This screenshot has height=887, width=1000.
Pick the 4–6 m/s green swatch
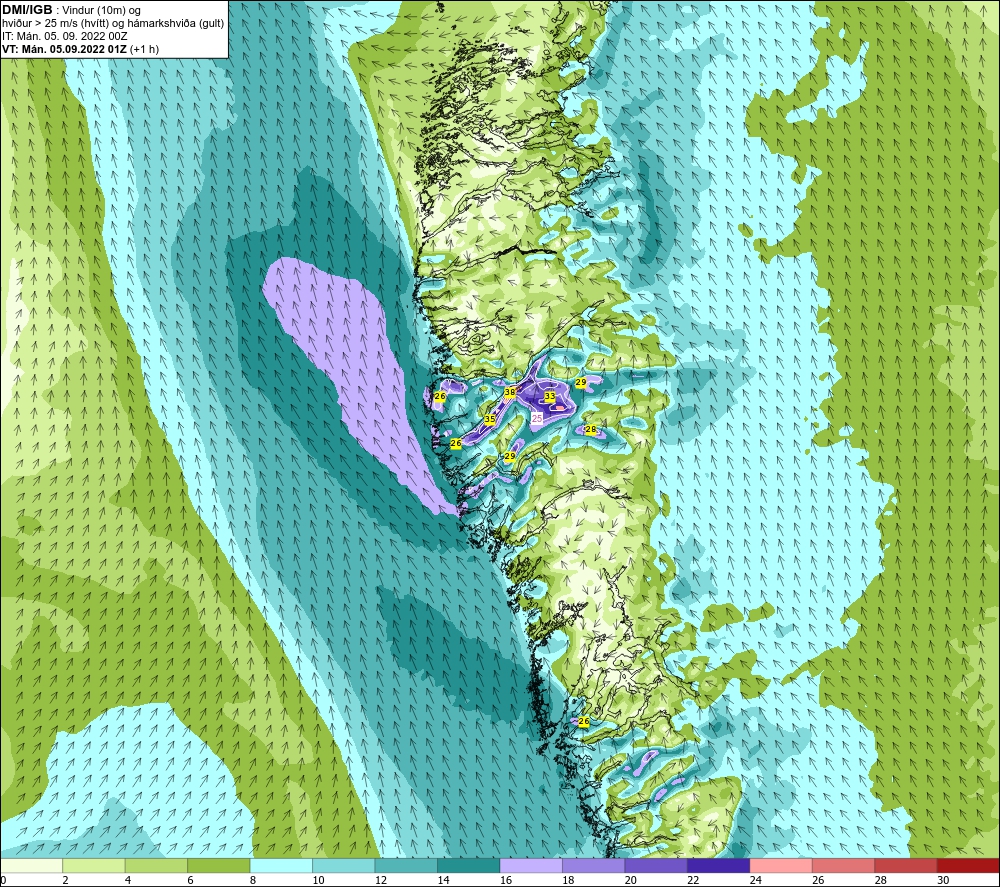pyautogui.click(x=156, y=865)
